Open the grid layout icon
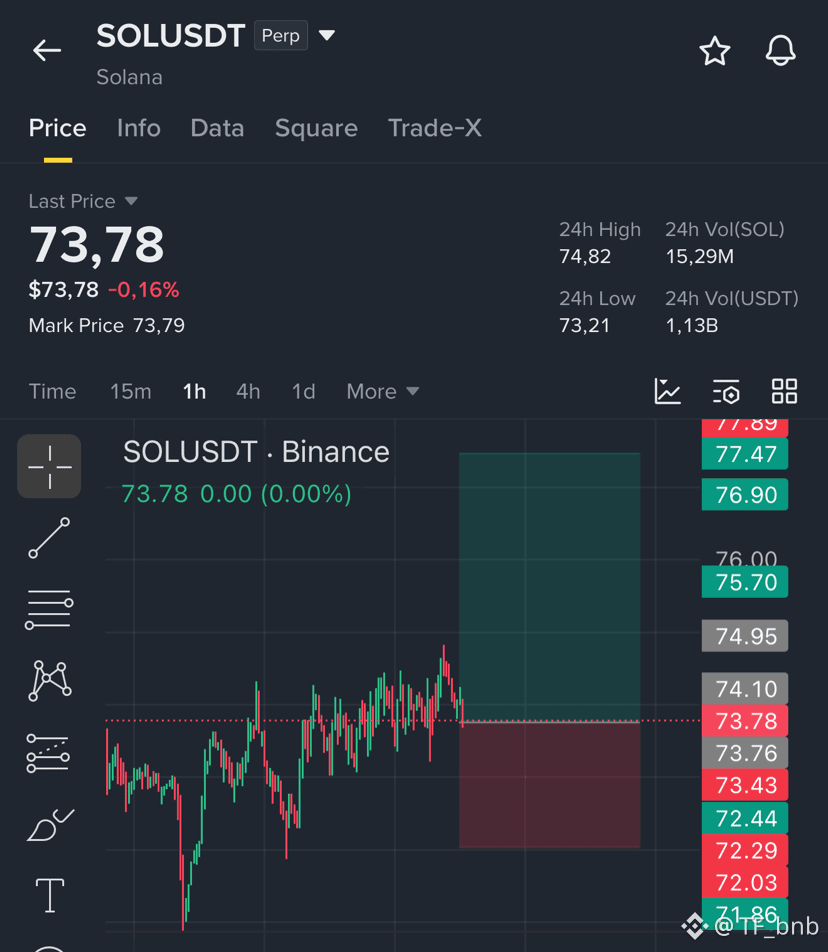Screen dimensions: 828x952 [784, 391]
